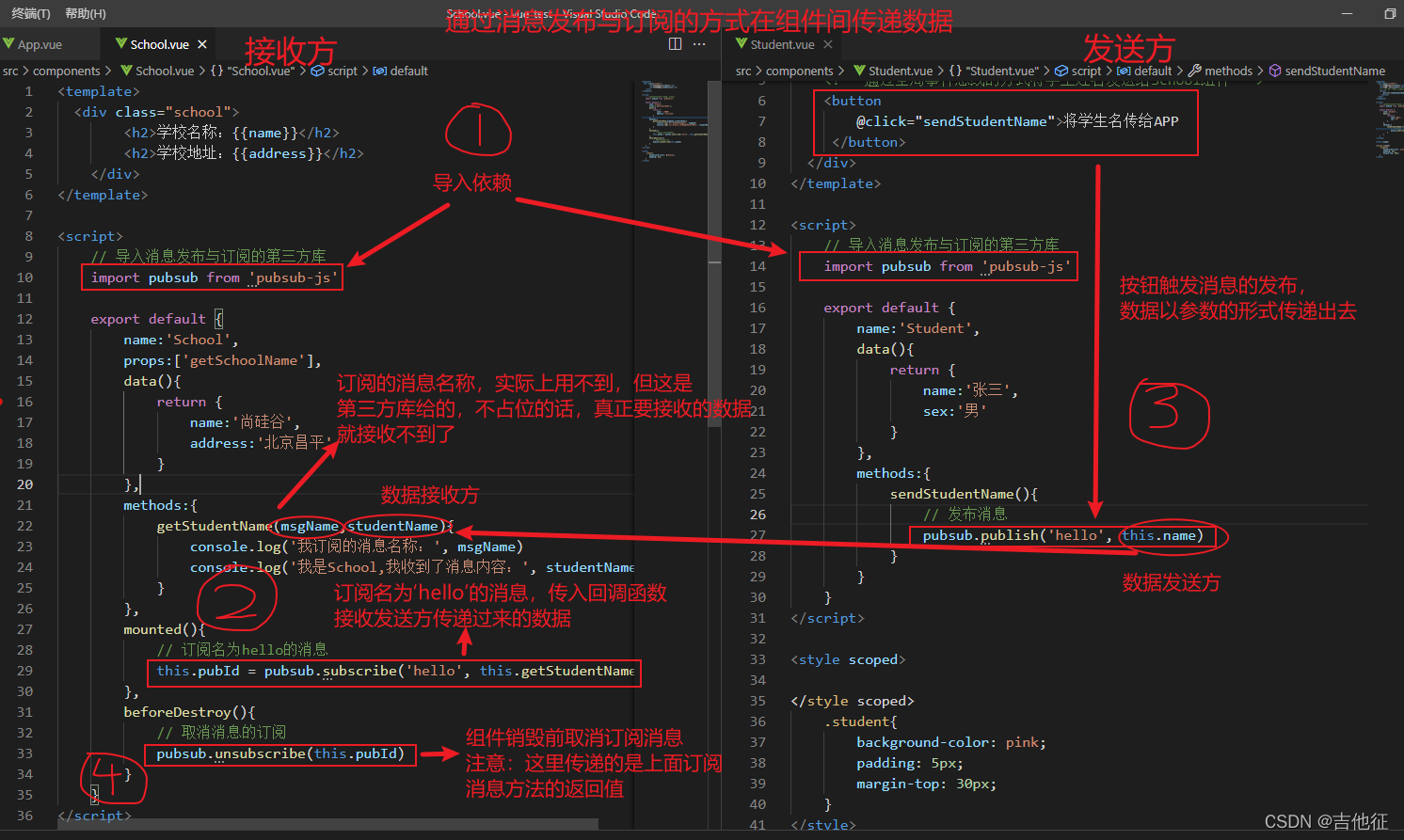Click the cube icon before 'sendStudentName' breadcrumb

(1275, 71)
